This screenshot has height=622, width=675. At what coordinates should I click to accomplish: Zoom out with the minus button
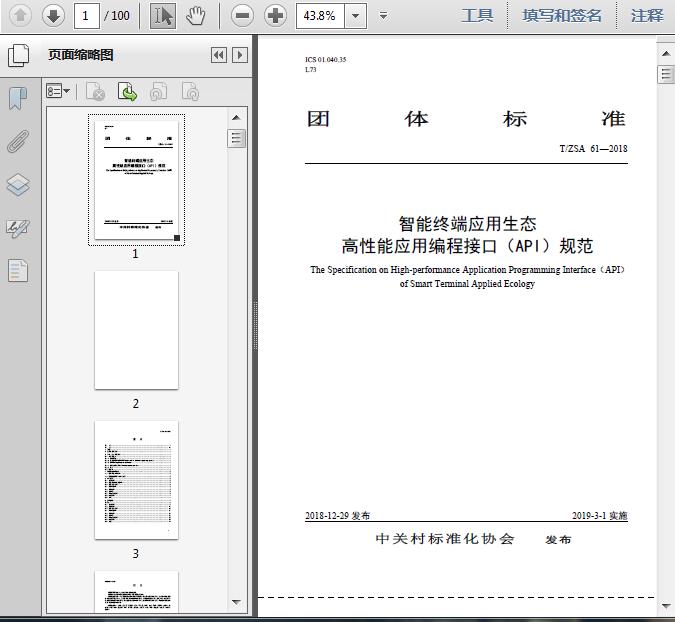[x=242, y=15]
